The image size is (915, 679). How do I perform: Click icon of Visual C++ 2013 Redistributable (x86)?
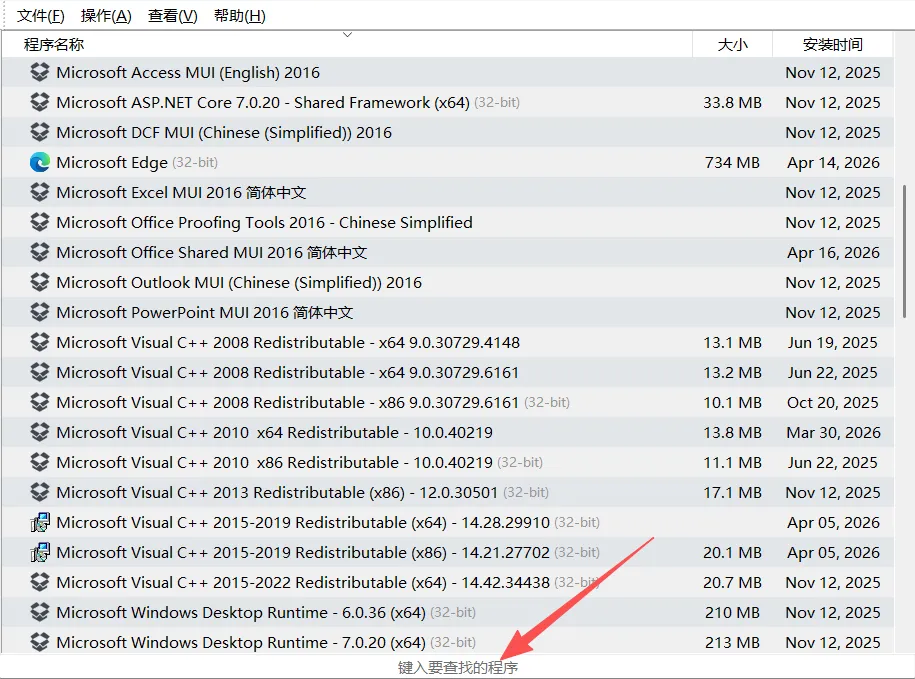click(x=40, y=492)
